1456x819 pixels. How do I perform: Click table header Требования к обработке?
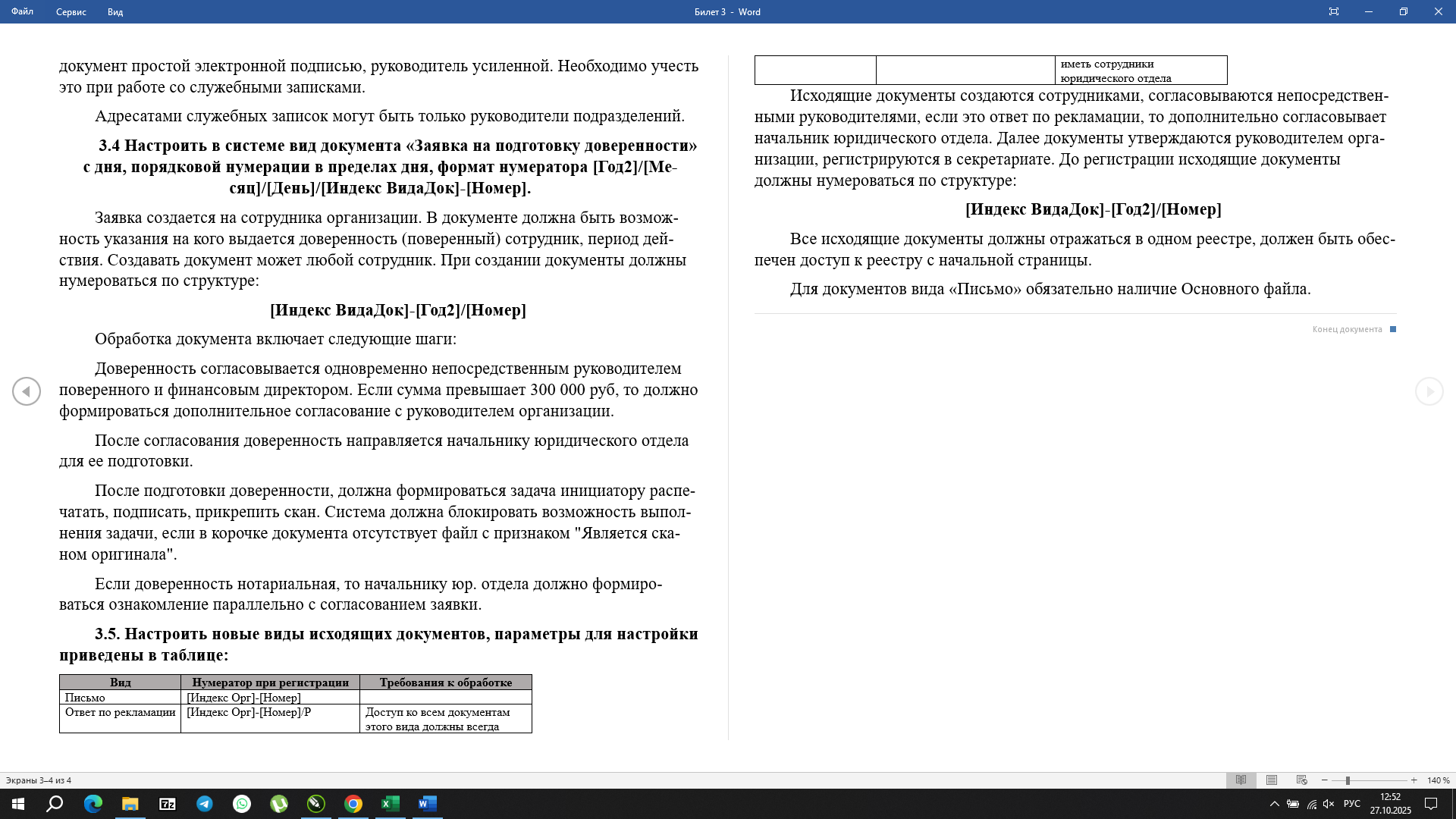pos(446,682)
